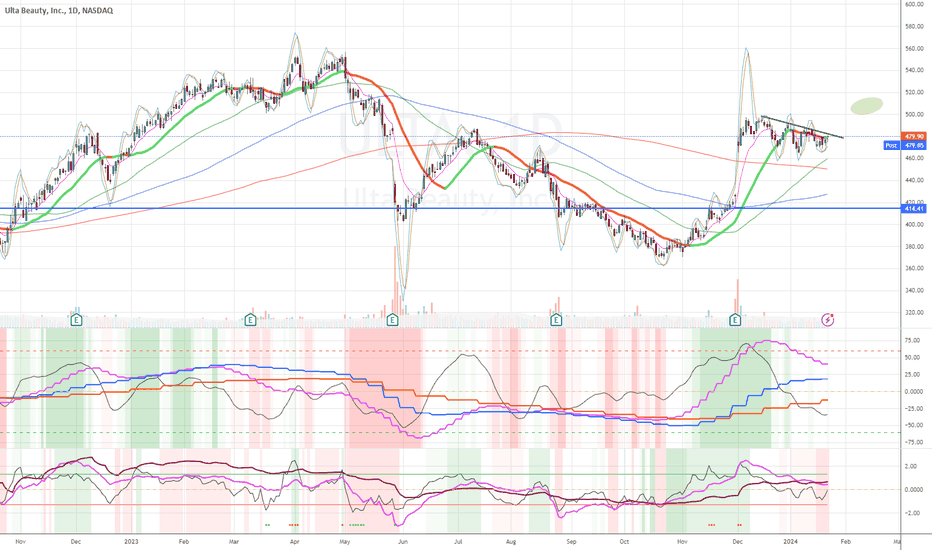Screen dimensions: 932x550
Task: Click the 2024 label on the time axis
Action: (790, 542)
